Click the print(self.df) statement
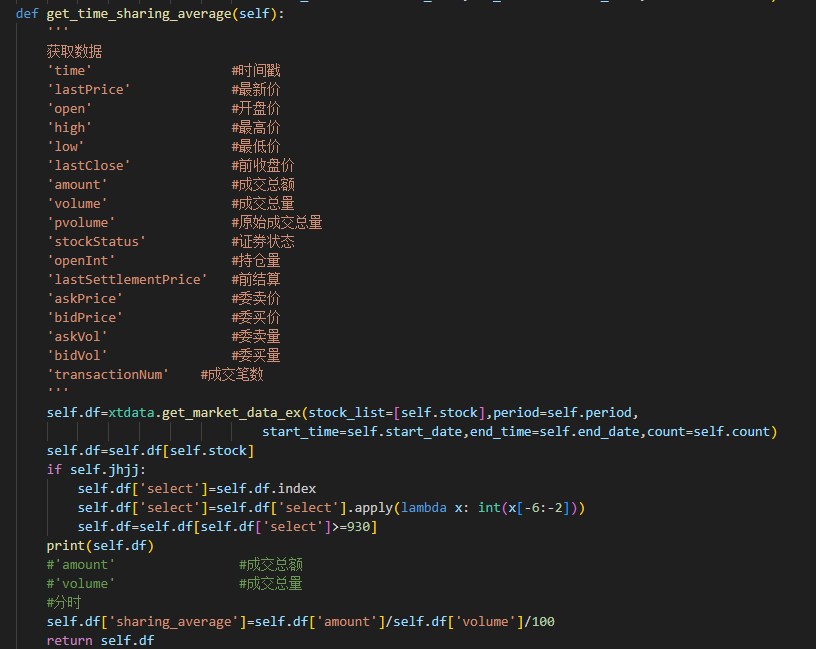 point(100,545)
